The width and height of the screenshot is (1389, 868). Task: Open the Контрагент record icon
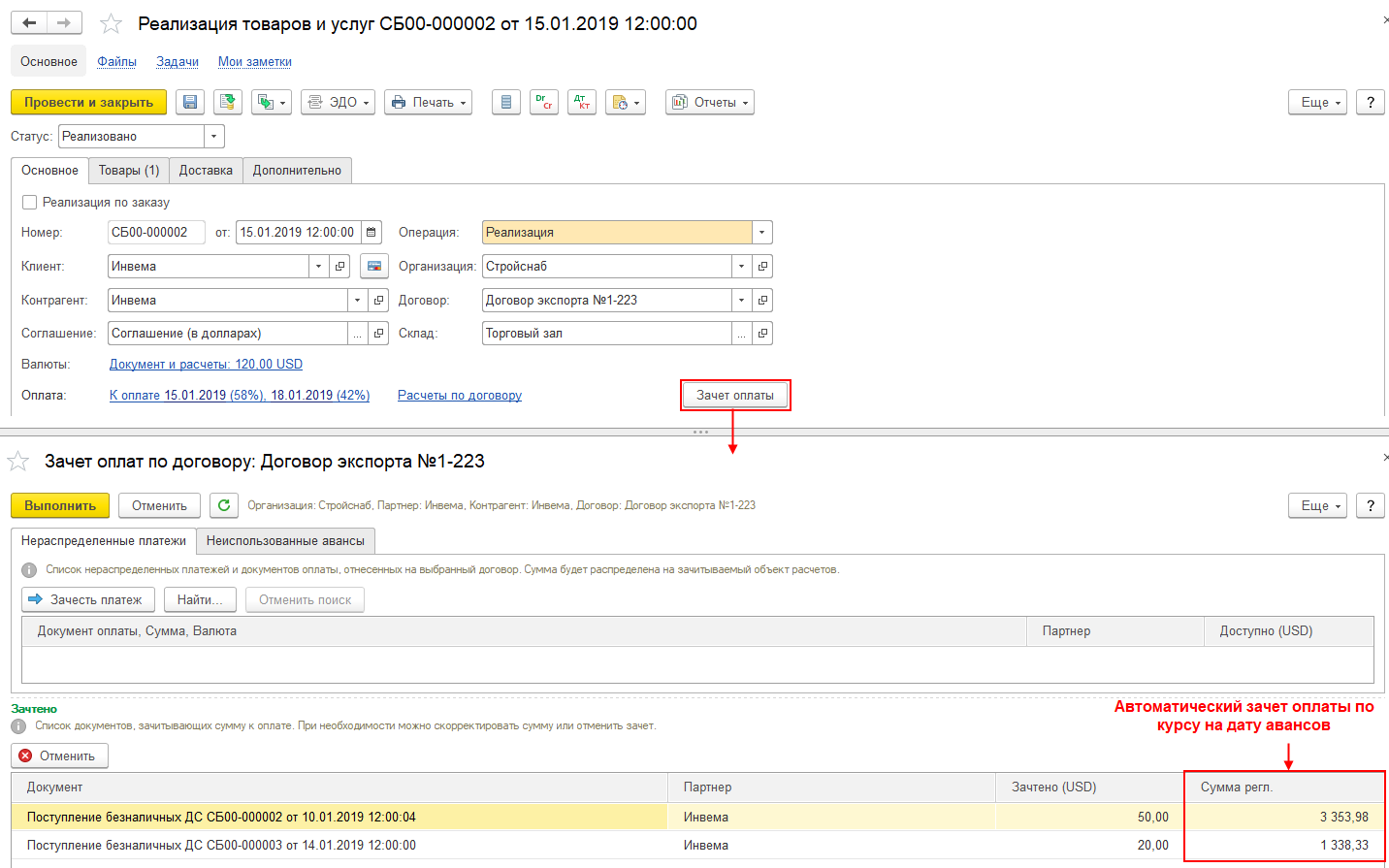pyautogui.click(x=378, y=300)
